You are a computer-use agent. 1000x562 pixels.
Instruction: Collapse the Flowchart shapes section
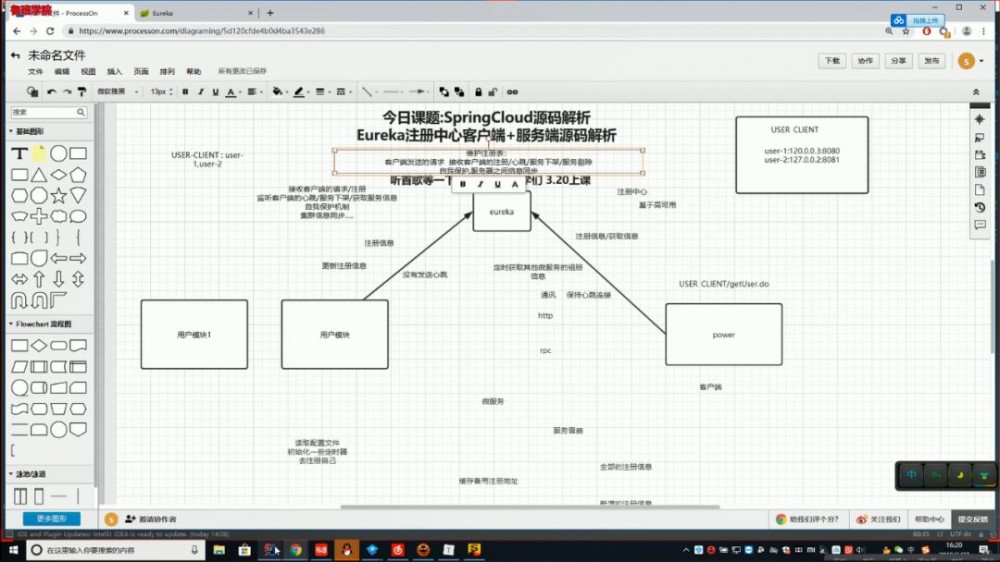click(x=40, y=324)
